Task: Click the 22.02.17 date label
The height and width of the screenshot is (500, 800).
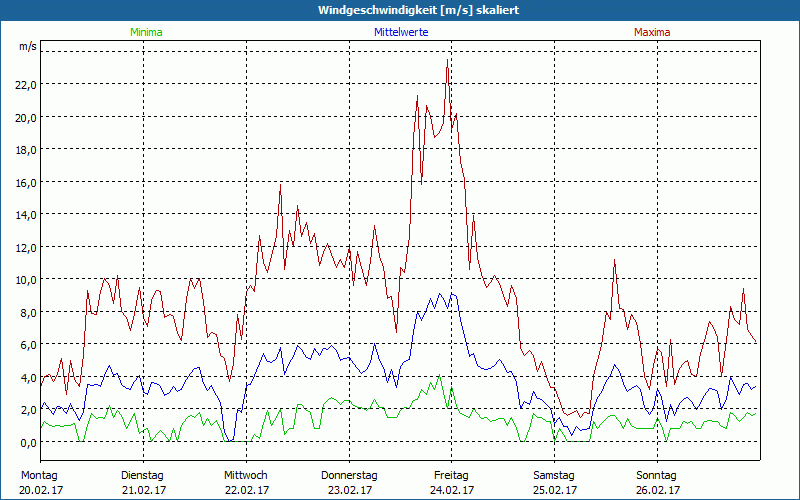Action: point(247,490)
